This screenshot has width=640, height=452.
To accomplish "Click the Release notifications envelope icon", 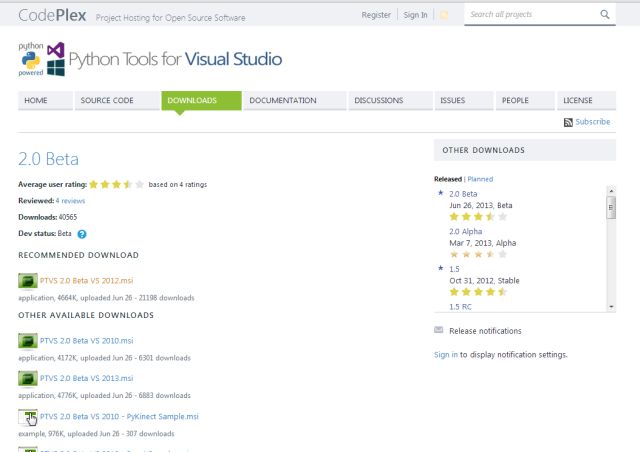I will tap(439, 330).
